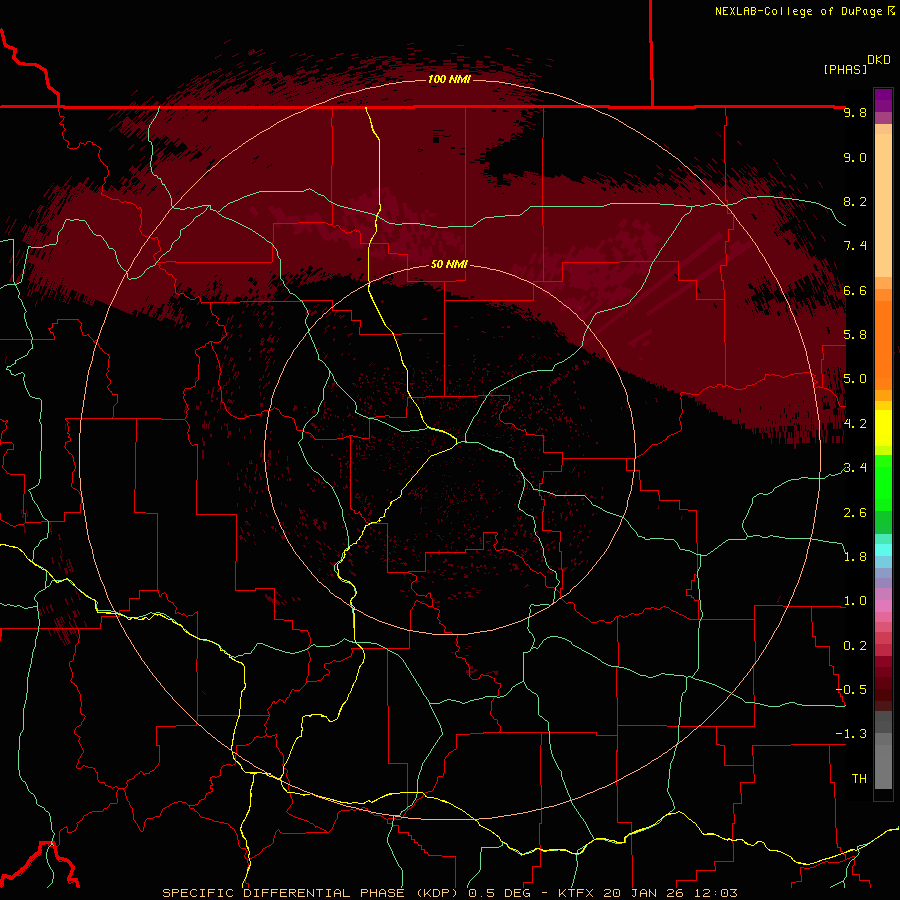Click the 7.4 scale value
The width and height of the screenshot is (900, 900).
point(855,246)
